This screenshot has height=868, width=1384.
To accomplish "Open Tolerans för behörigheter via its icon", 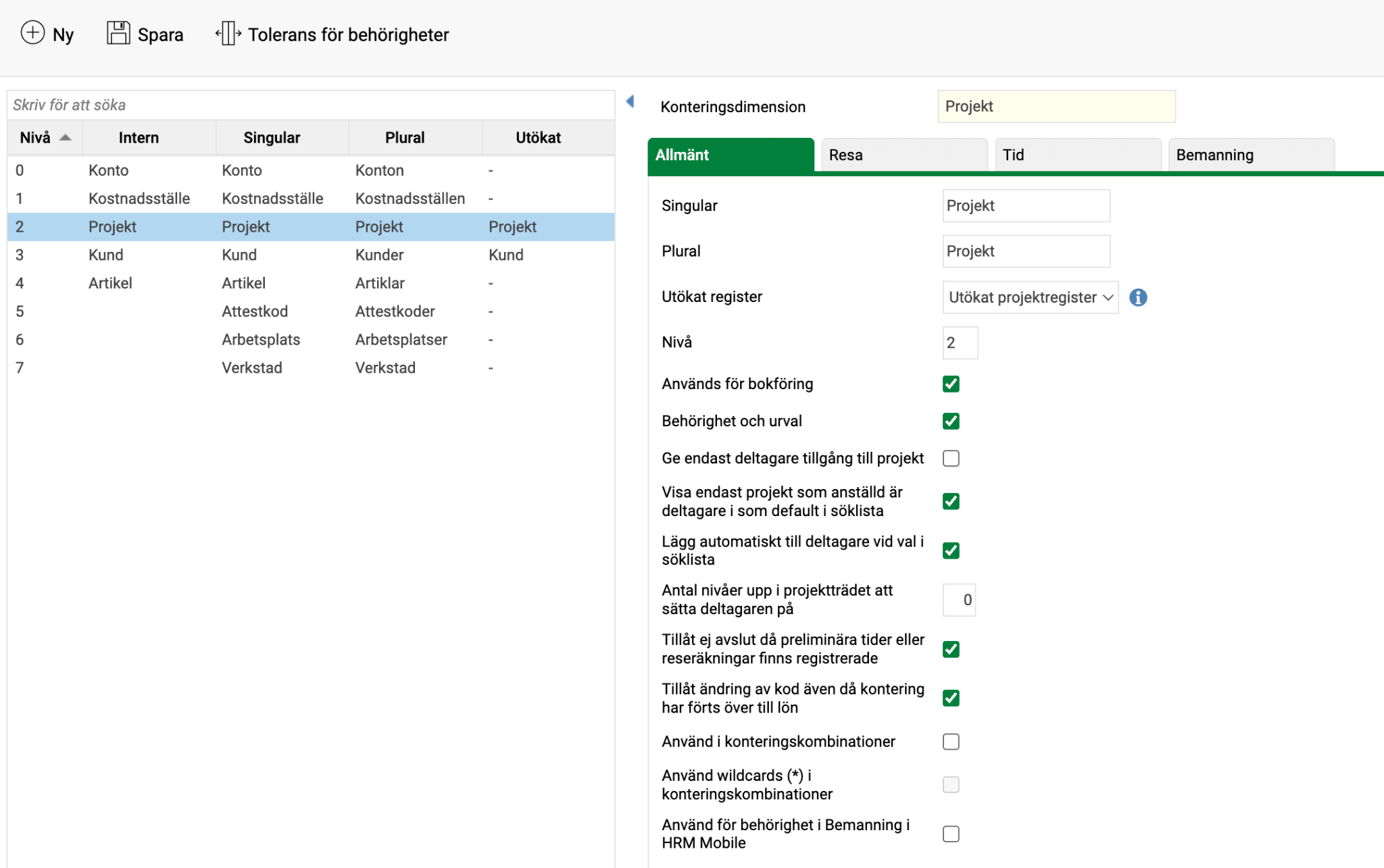I will (x=228, y=33).
